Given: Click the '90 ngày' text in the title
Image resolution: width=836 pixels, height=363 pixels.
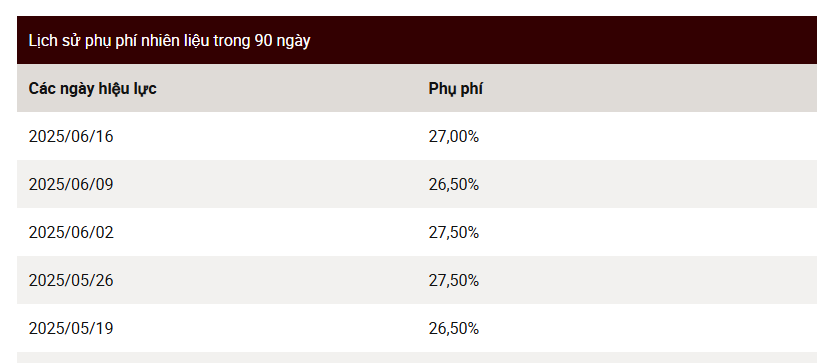Looking at the screenshot, I should [282, 41].
